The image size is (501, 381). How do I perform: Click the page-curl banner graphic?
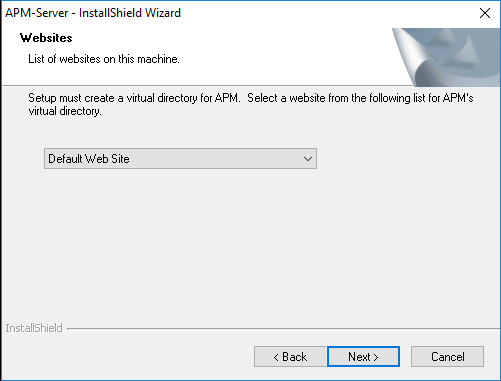tap(447, 57)
